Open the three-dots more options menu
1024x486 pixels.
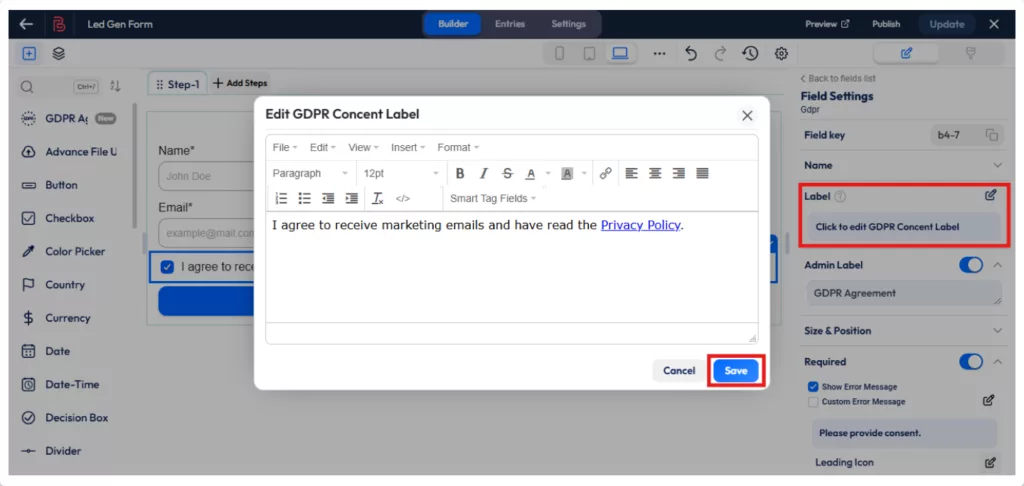[660, 54]
